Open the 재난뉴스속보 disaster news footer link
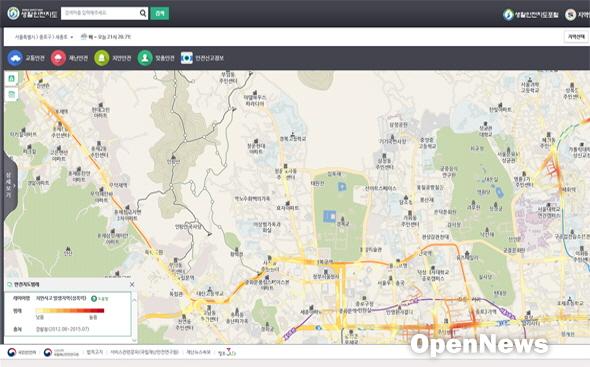This screenshot has width=590, height=367. tap(198, 352)
